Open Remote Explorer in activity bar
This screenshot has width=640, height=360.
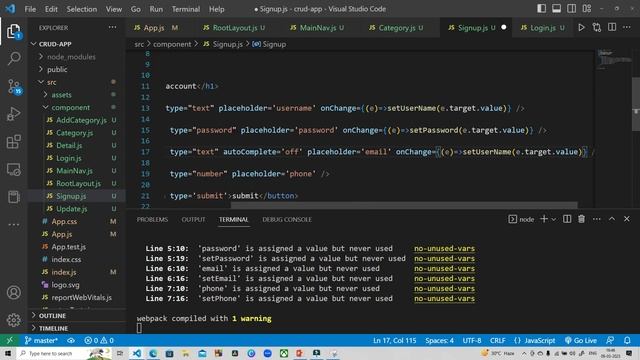13,169
